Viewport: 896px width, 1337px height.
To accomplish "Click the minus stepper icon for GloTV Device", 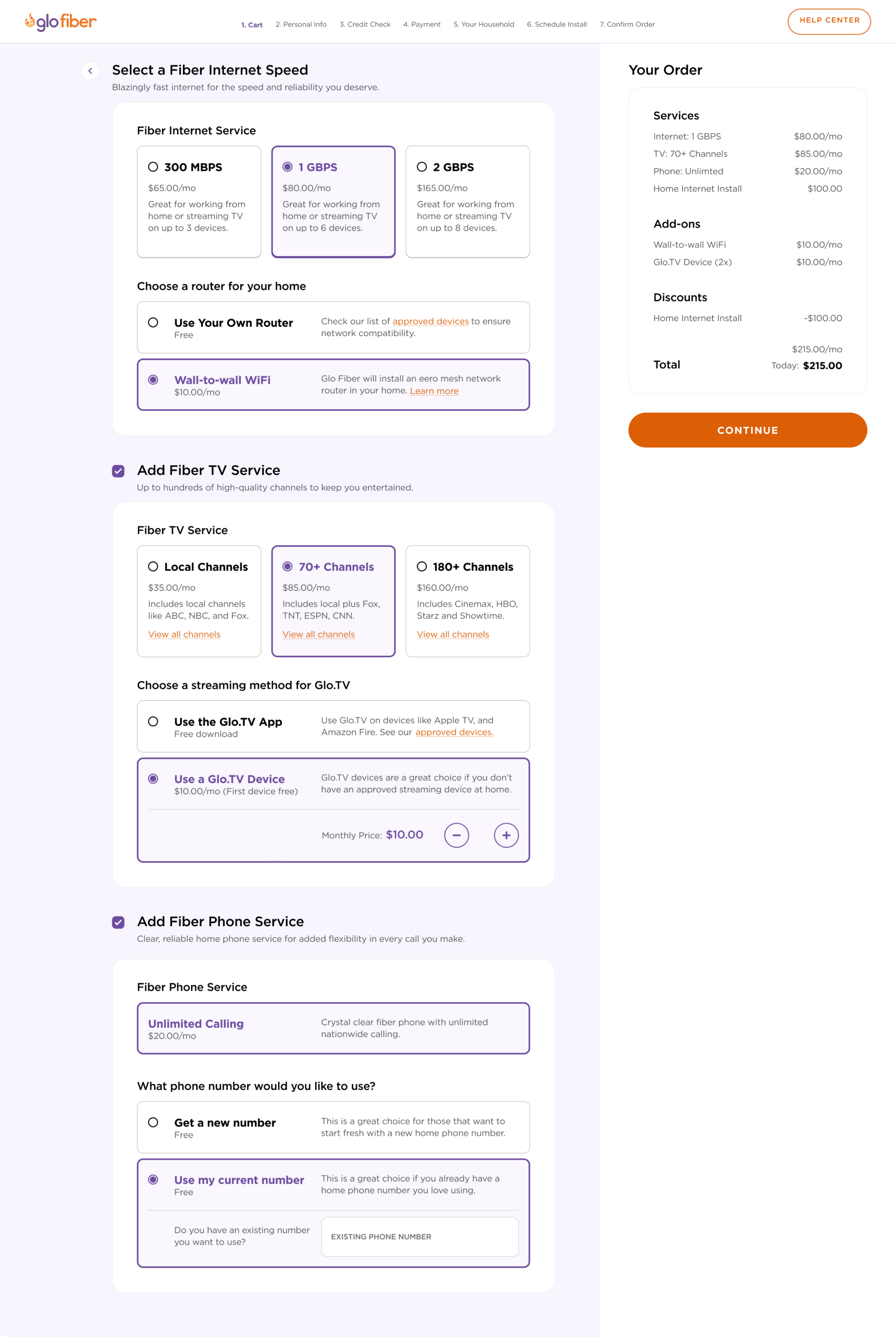I will [457, 834].
